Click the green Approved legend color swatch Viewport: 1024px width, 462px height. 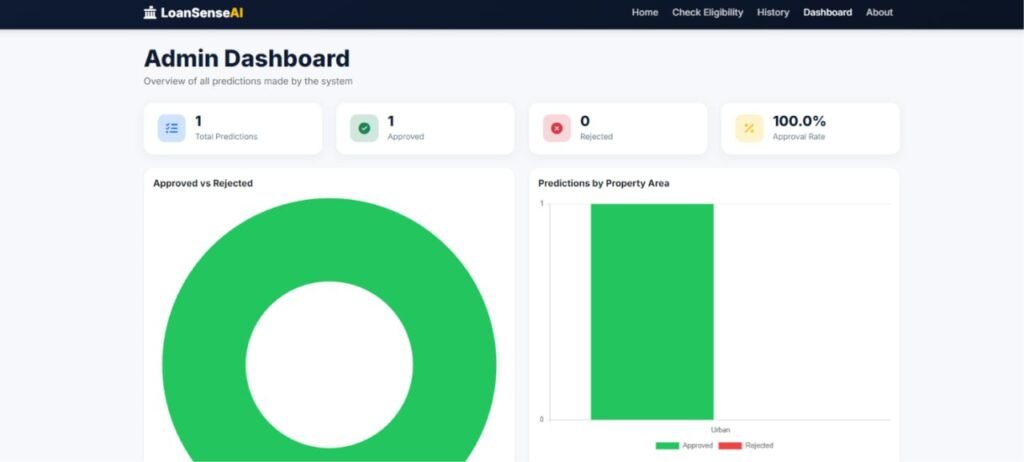[x=667, y=446]
